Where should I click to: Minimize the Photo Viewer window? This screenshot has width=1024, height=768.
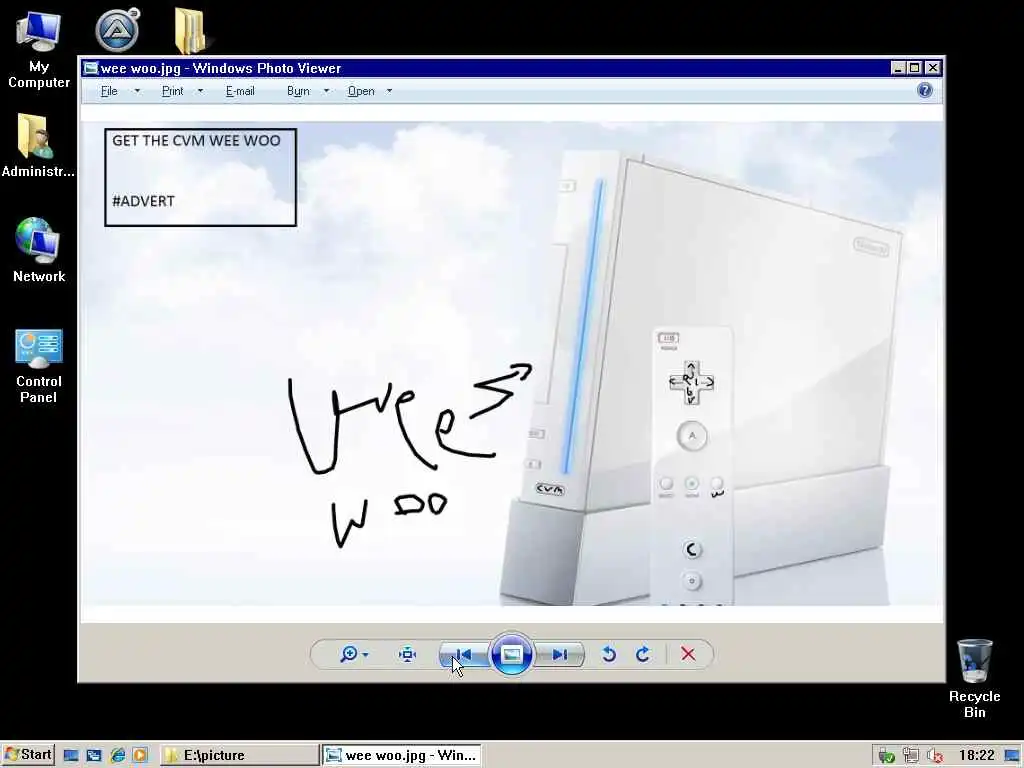pos(899,68)
